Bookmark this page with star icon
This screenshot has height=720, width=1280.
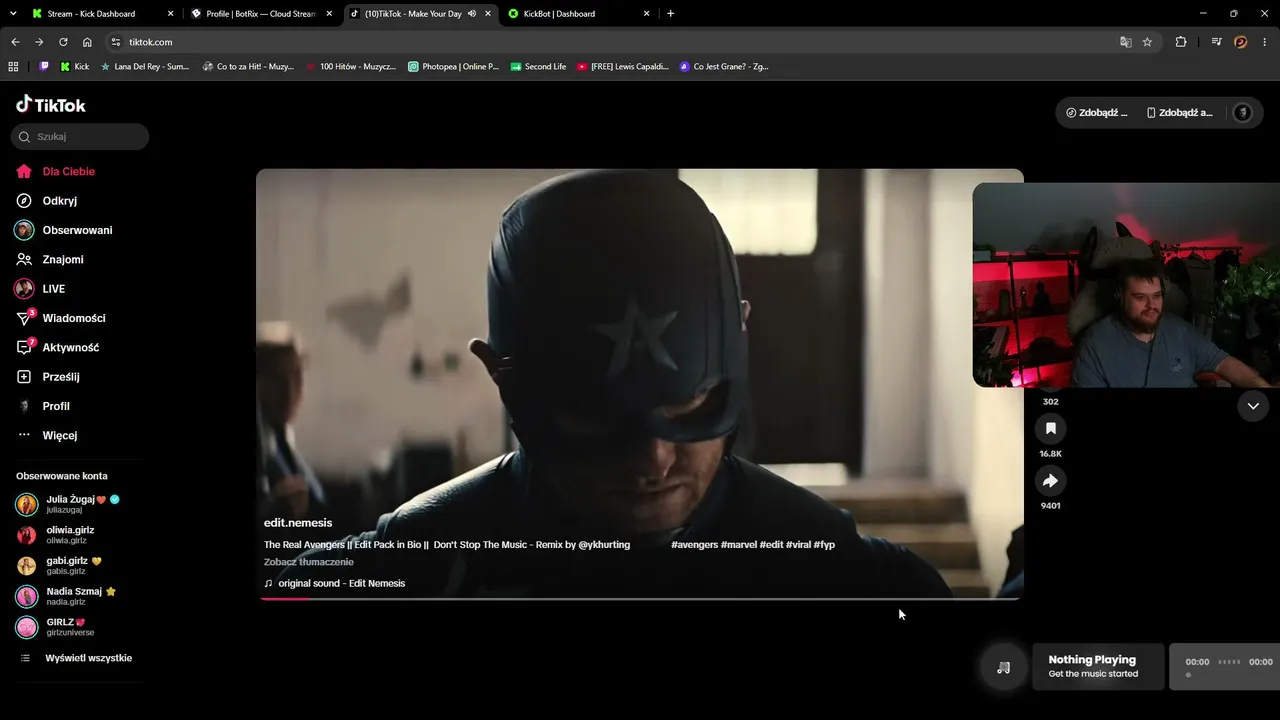pyautogui.click(x=1147, y=42)
